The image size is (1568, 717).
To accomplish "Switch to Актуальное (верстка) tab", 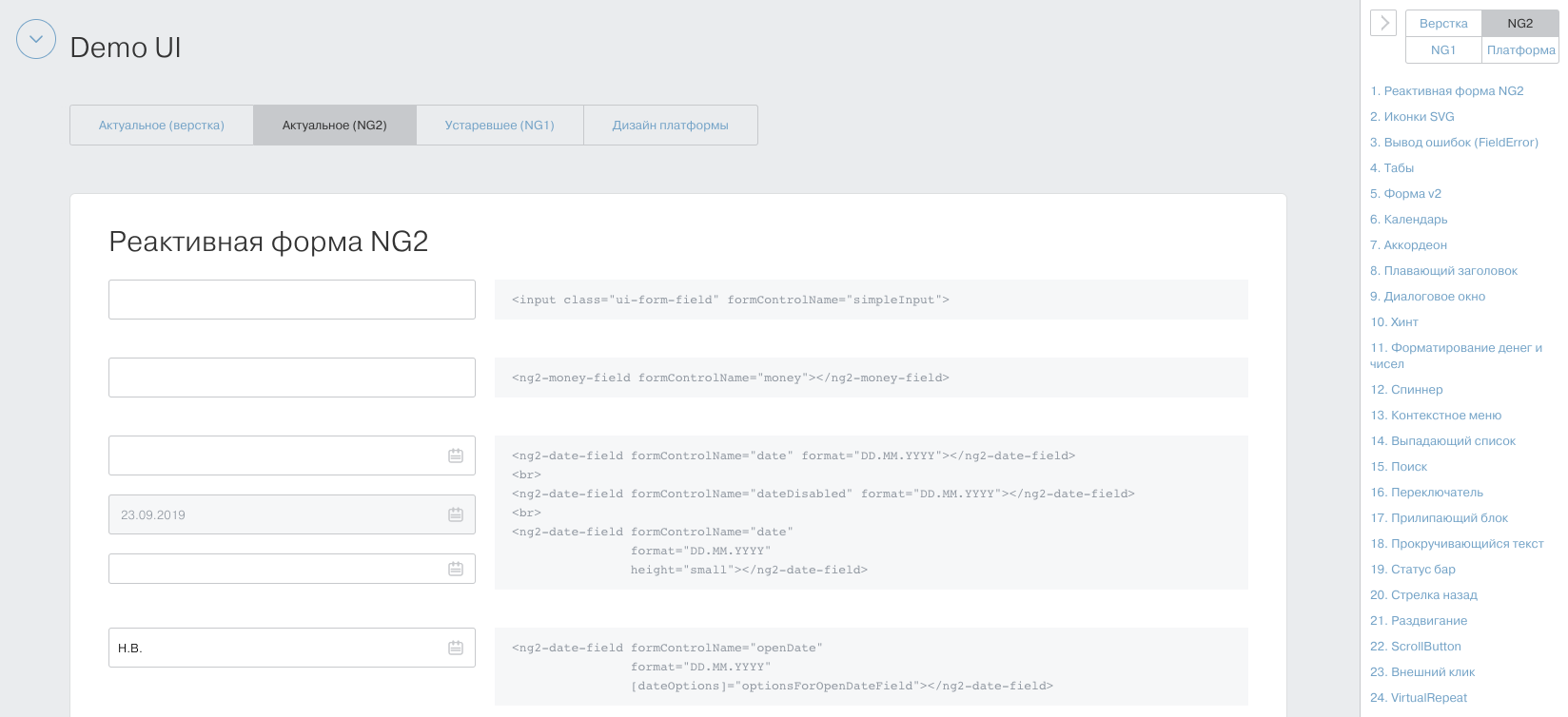I will [162, 126].
